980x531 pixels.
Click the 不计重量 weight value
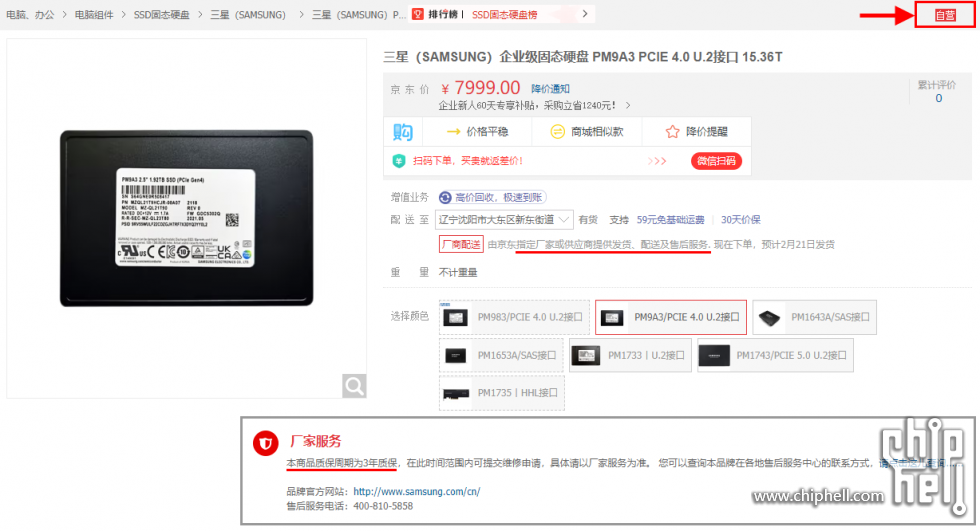(x=458, y=272)
